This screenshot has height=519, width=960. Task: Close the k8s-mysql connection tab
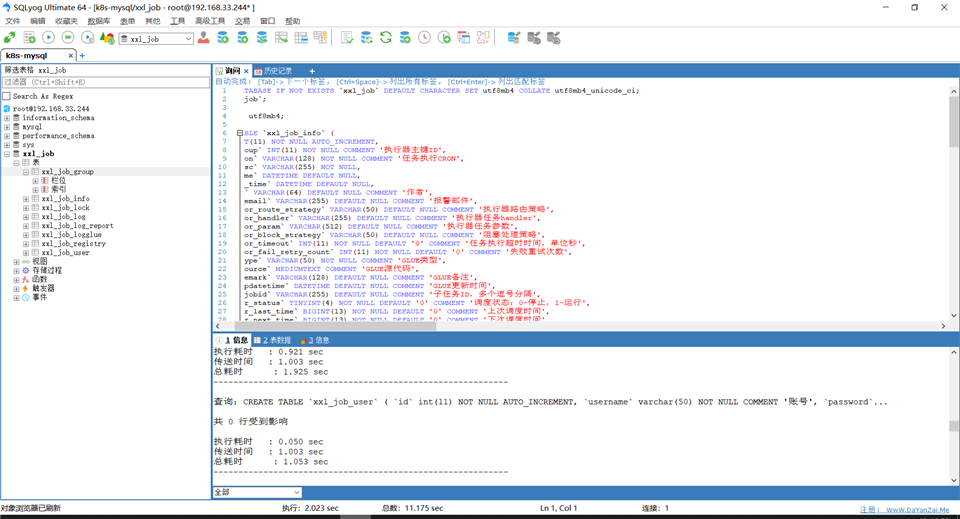click(x=70, y=56)
